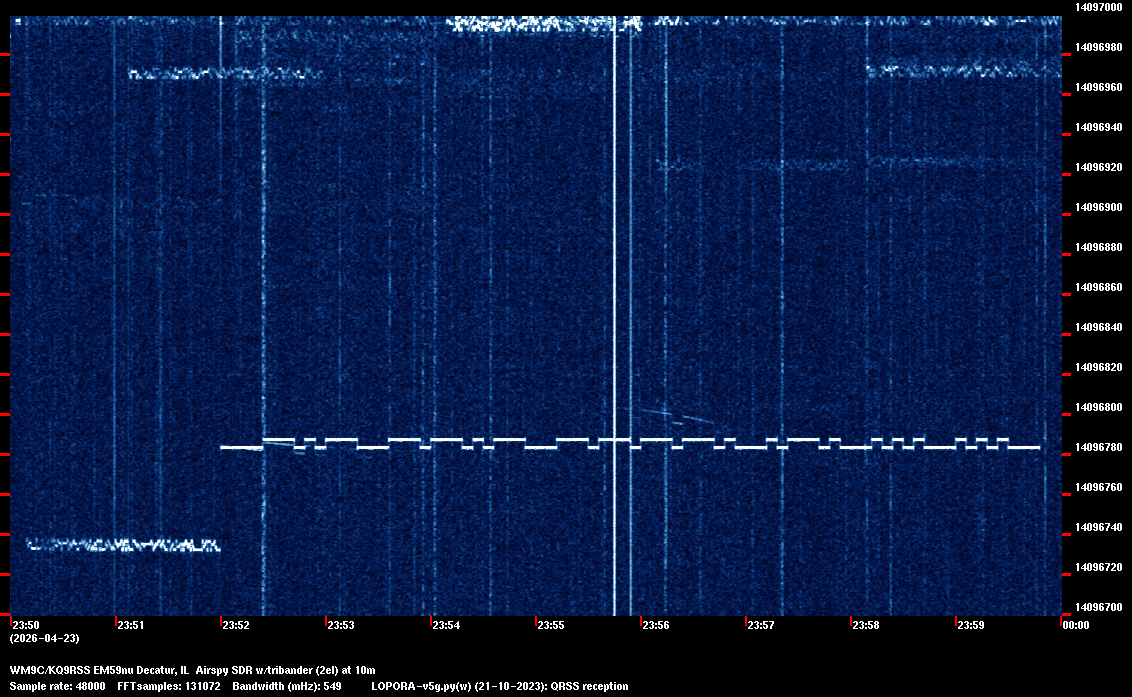Click the LOPORA-v5g.py QRSS reception text

click(499, 686)
